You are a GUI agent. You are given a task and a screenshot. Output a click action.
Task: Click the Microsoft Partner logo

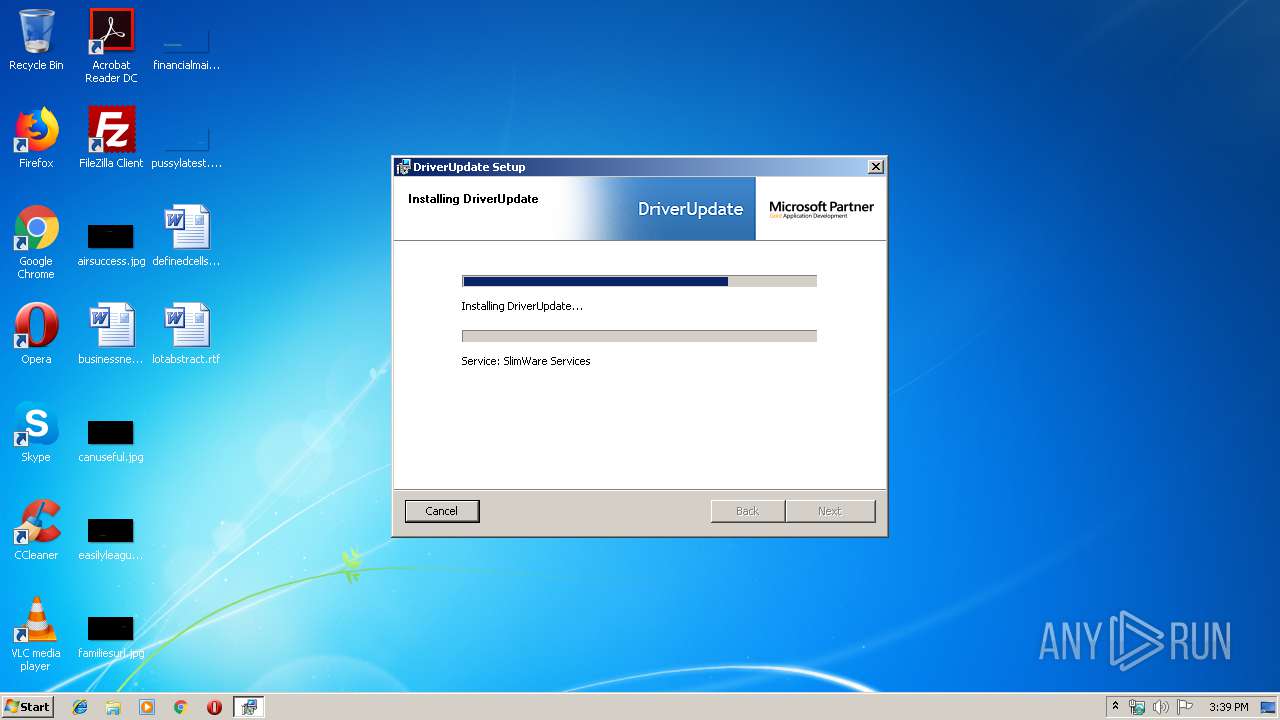click(821, 209)
